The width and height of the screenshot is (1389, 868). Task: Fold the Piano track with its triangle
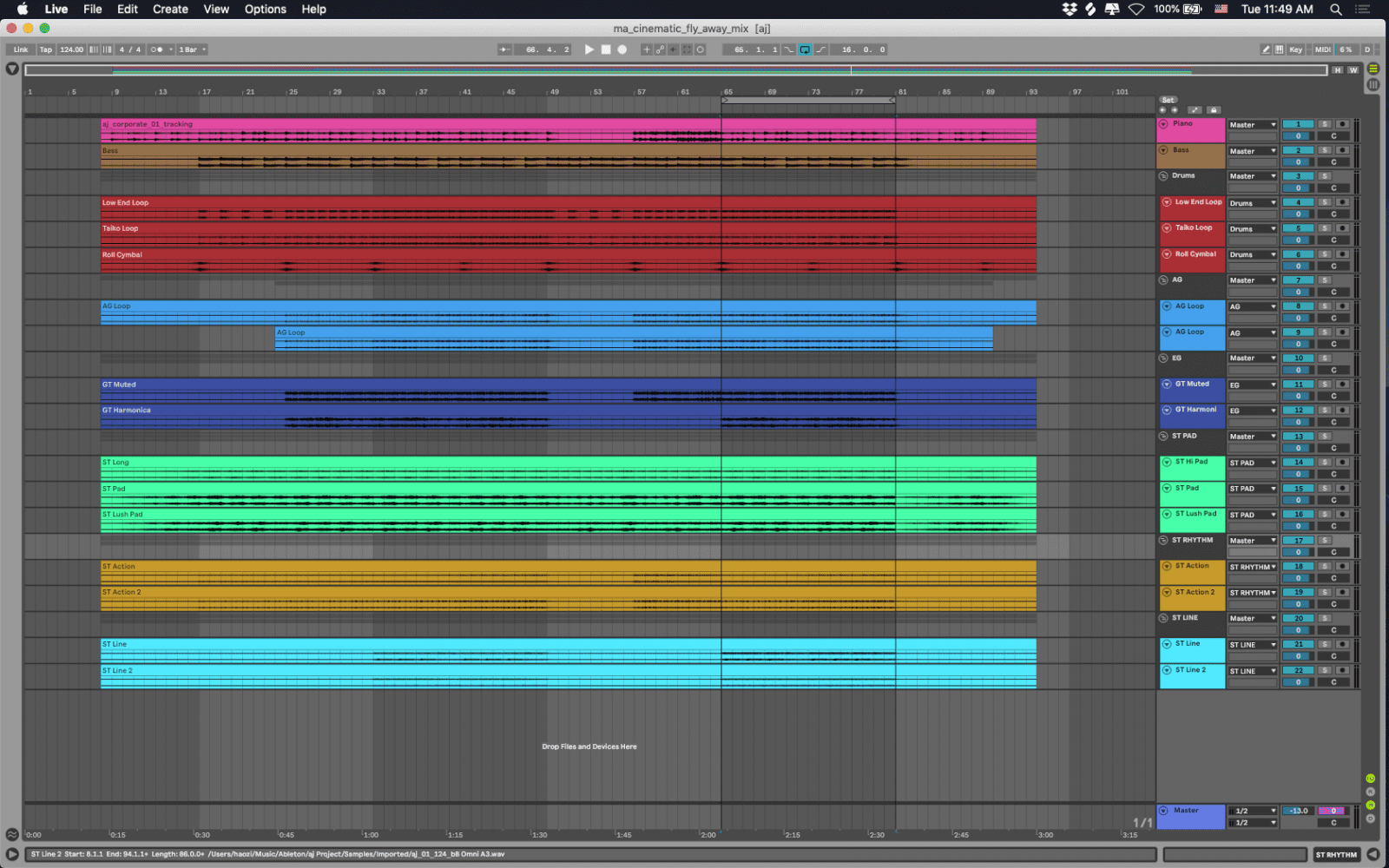pyautogui.click(x=1163, y=124)
